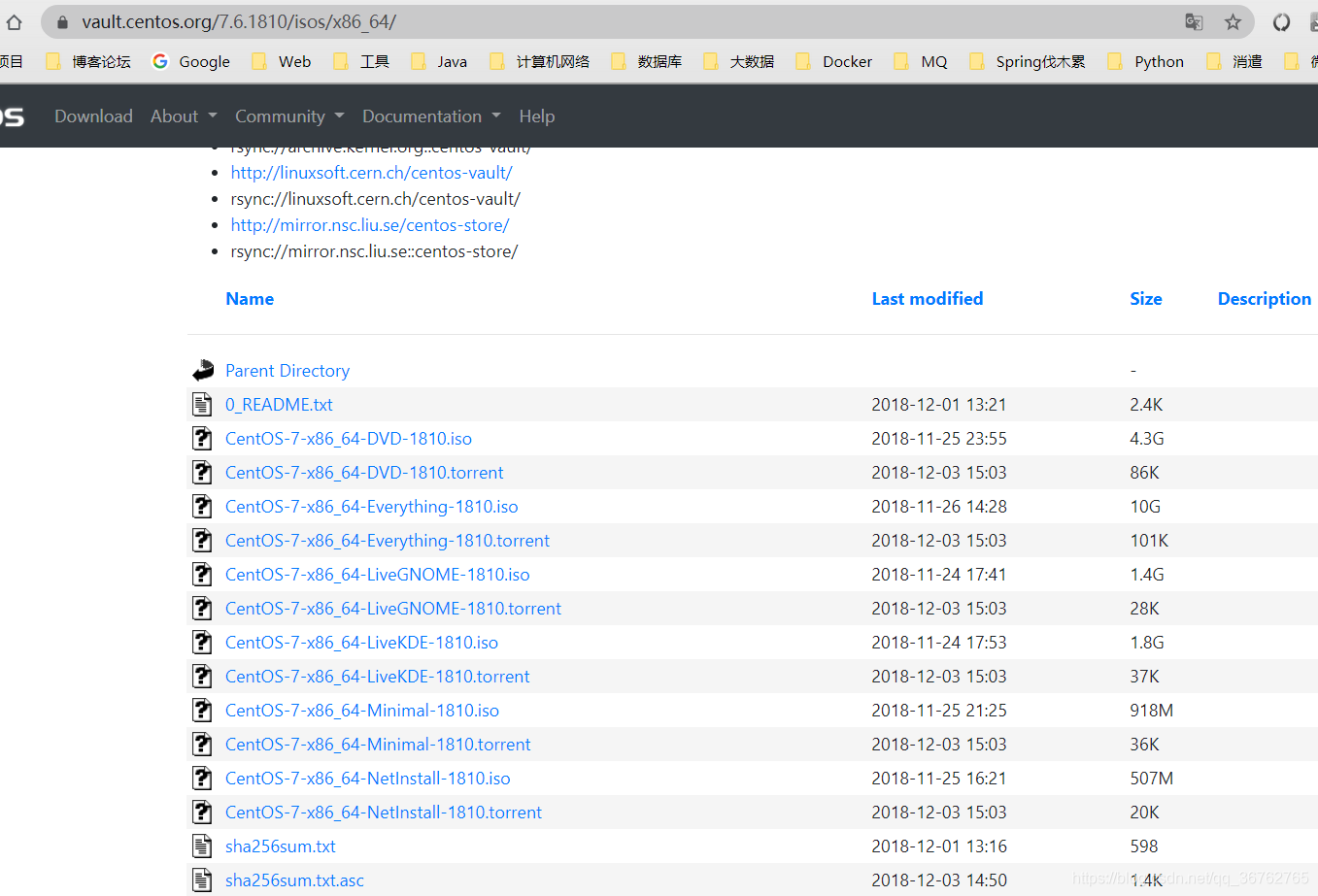Sort listing by Name column
Screen dimensions: 1318x896
250,298
